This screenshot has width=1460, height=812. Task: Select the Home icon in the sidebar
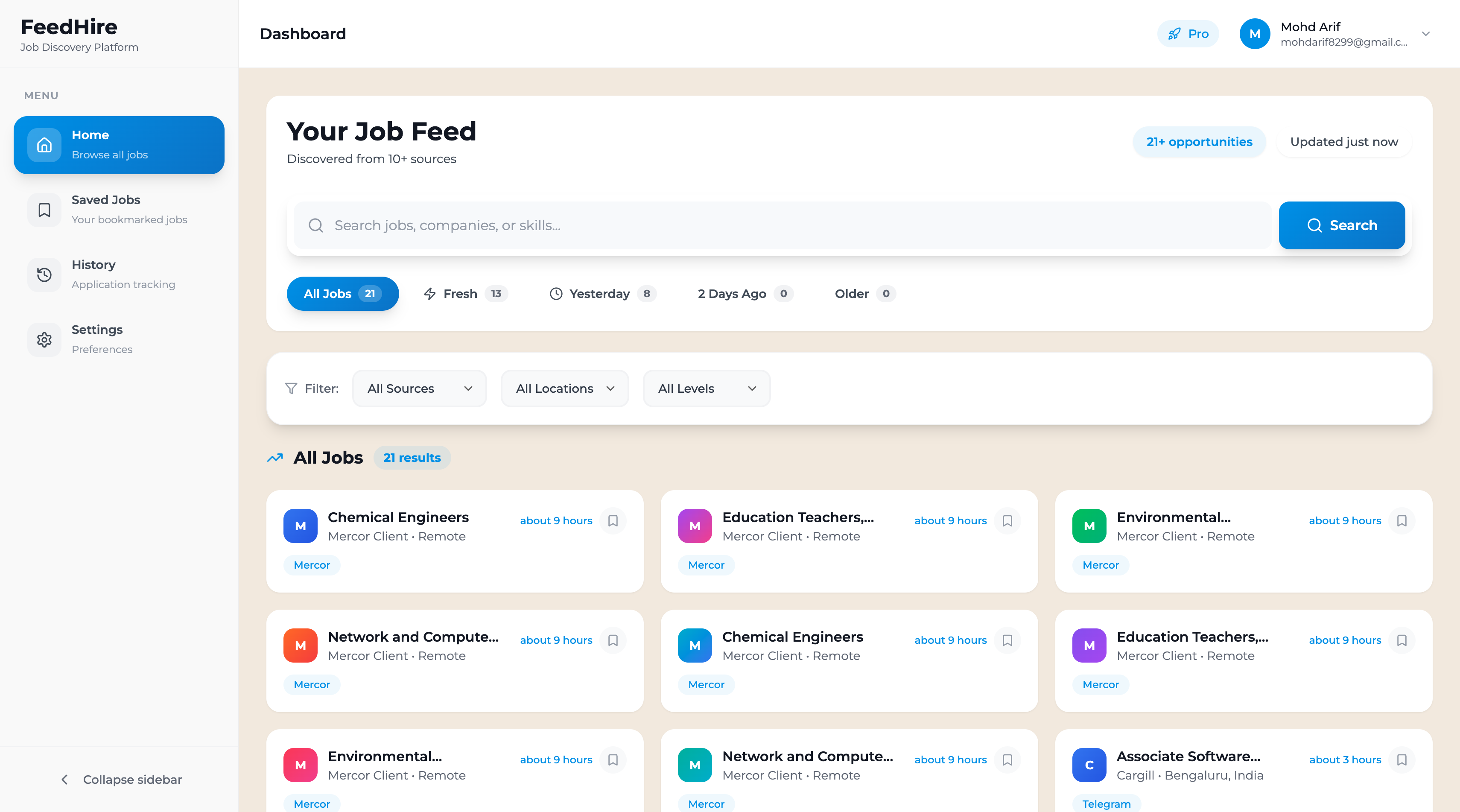(x=44, y=144)
